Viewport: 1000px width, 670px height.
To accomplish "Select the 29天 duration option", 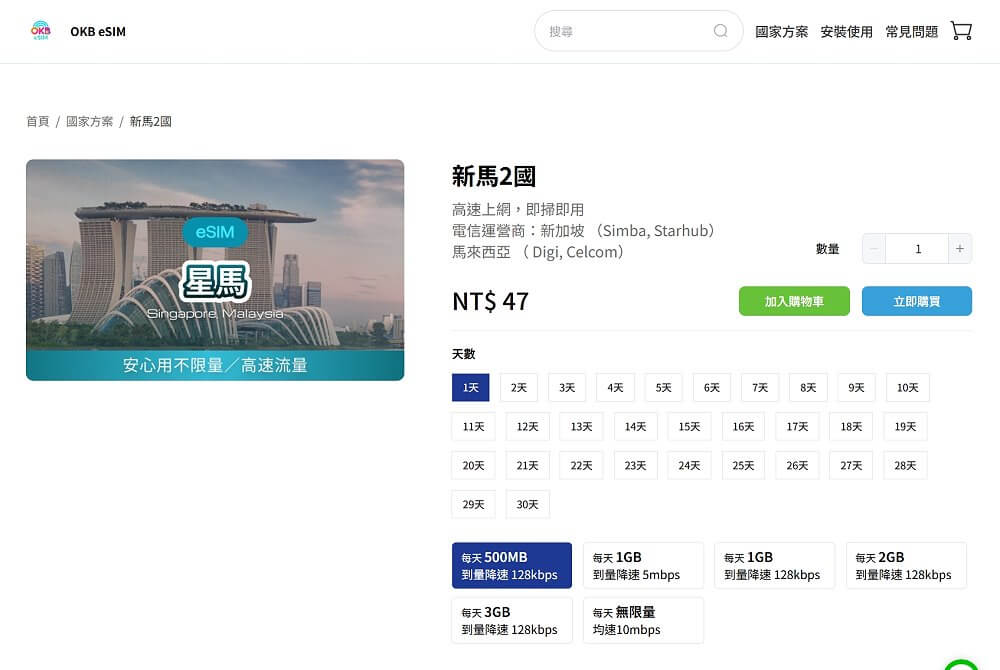I will [473, 504].
